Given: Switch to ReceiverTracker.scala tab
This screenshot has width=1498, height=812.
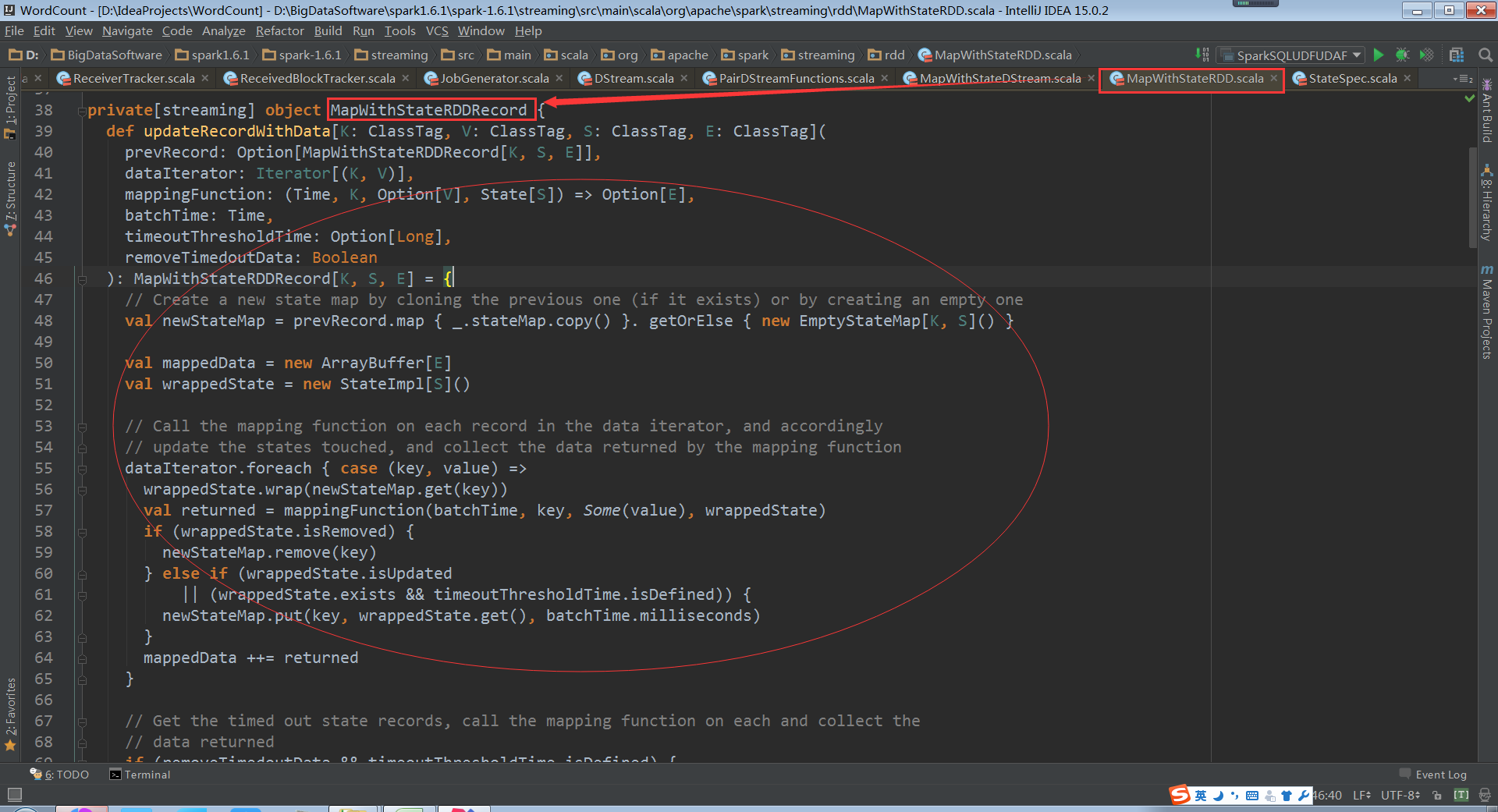Looking at the screenshot, I should (x=133, y=79).
